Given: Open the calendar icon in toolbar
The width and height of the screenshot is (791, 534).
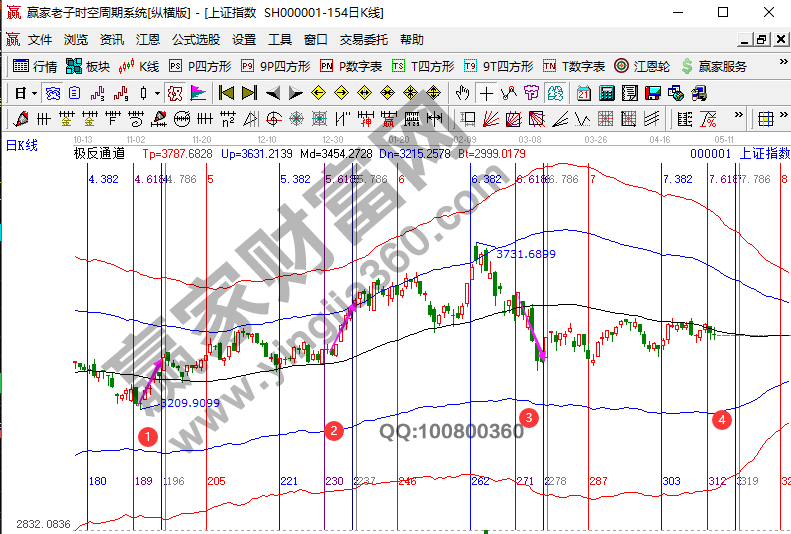Looking at the screenshot, I should [x=584, y=93].
